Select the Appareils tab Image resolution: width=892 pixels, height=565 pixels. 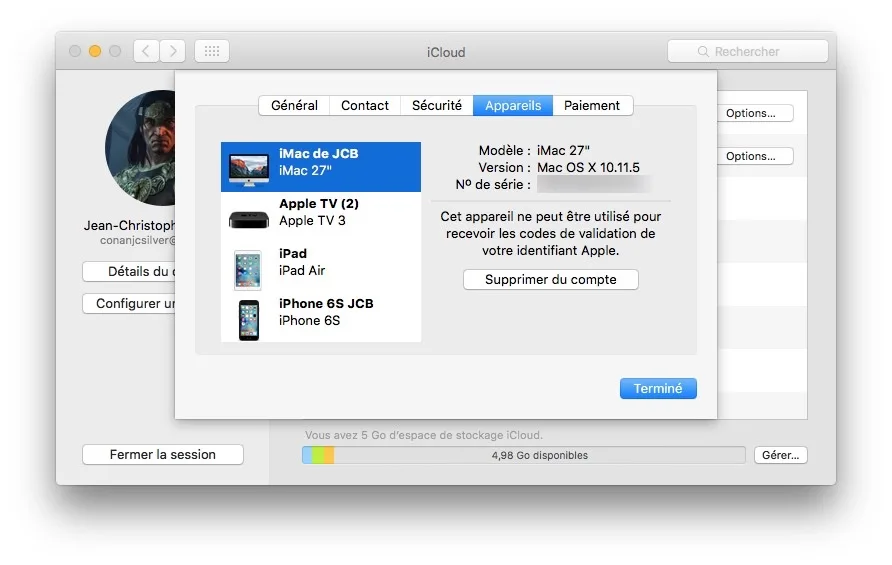(x=513, y=105)
